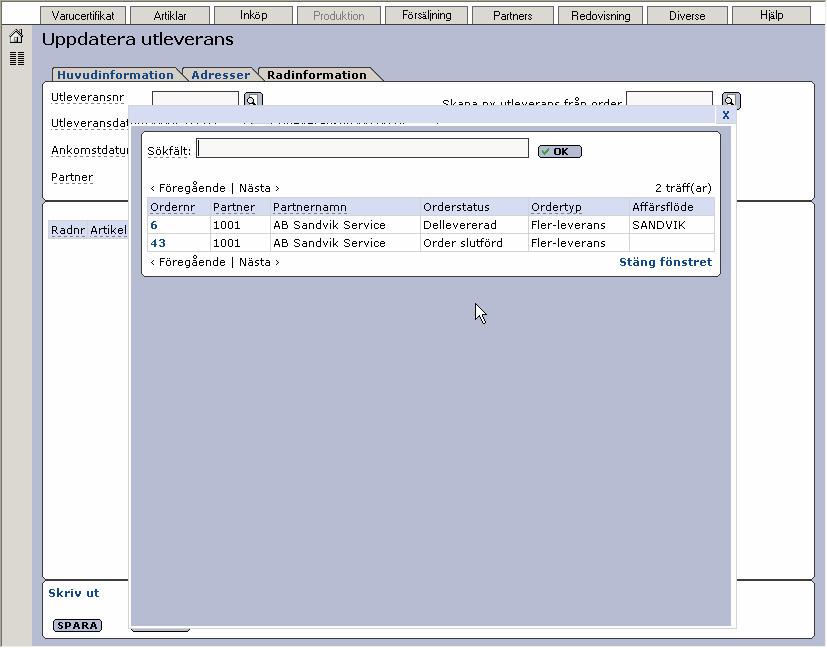Save with the SPARA button
Image resolution: width=827 pixels, height=648 pixels.
(x=78, y=625)
